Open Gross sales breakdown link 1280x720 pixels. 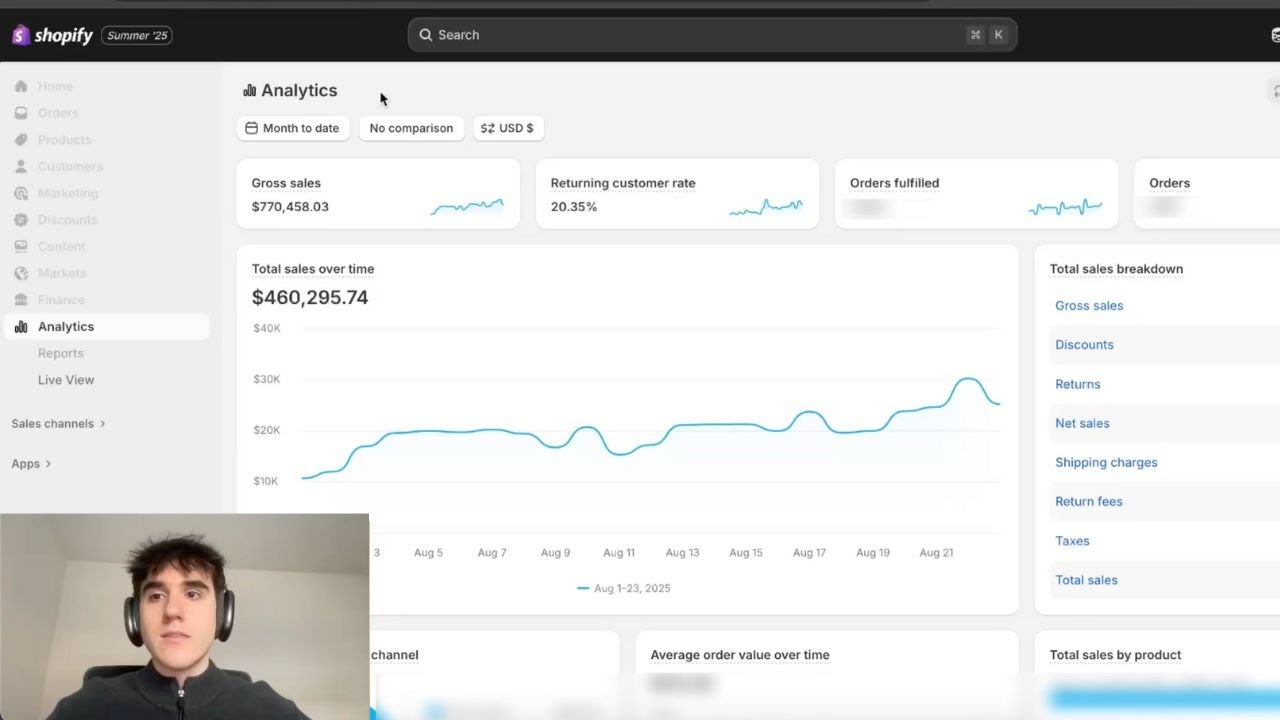coord(1089,306)
